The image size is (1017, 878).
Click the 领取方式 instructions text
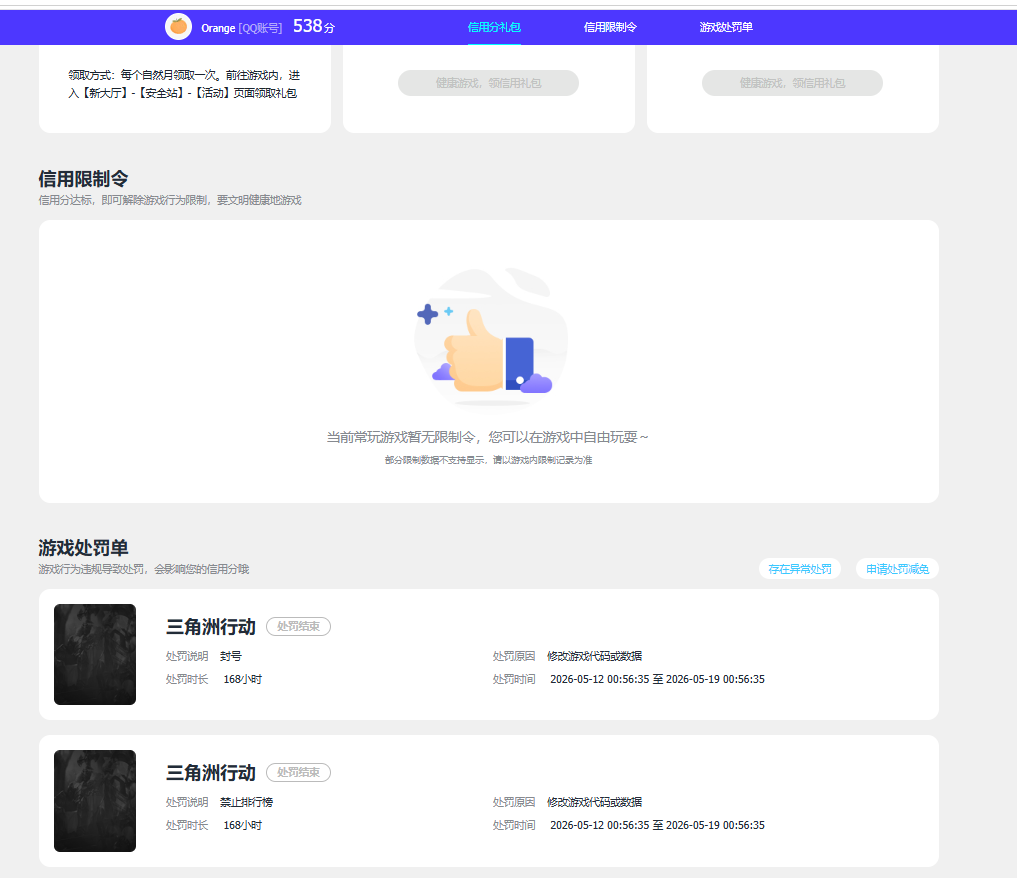click(184, 84)
